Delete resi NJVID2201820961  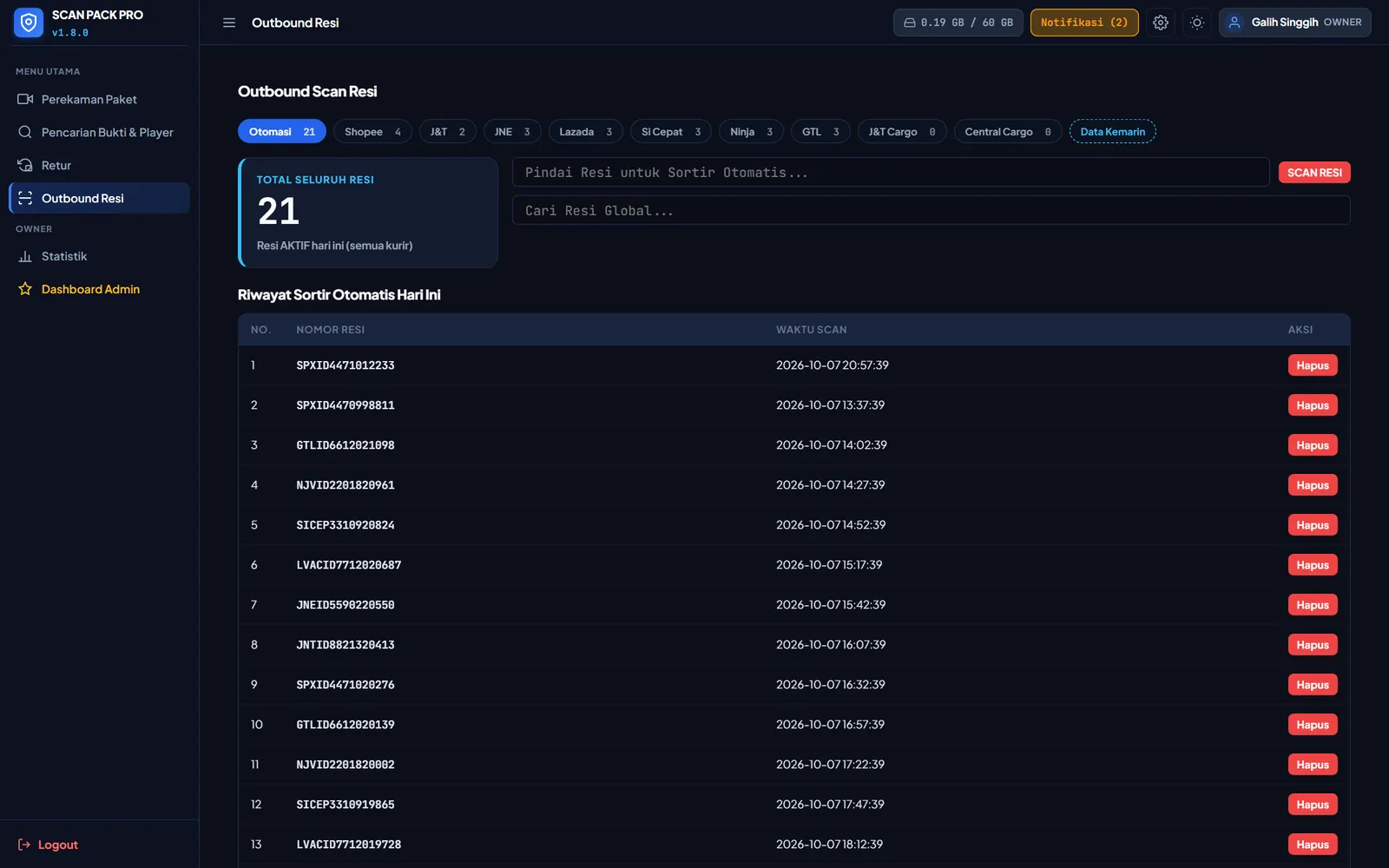point(1313,485)
